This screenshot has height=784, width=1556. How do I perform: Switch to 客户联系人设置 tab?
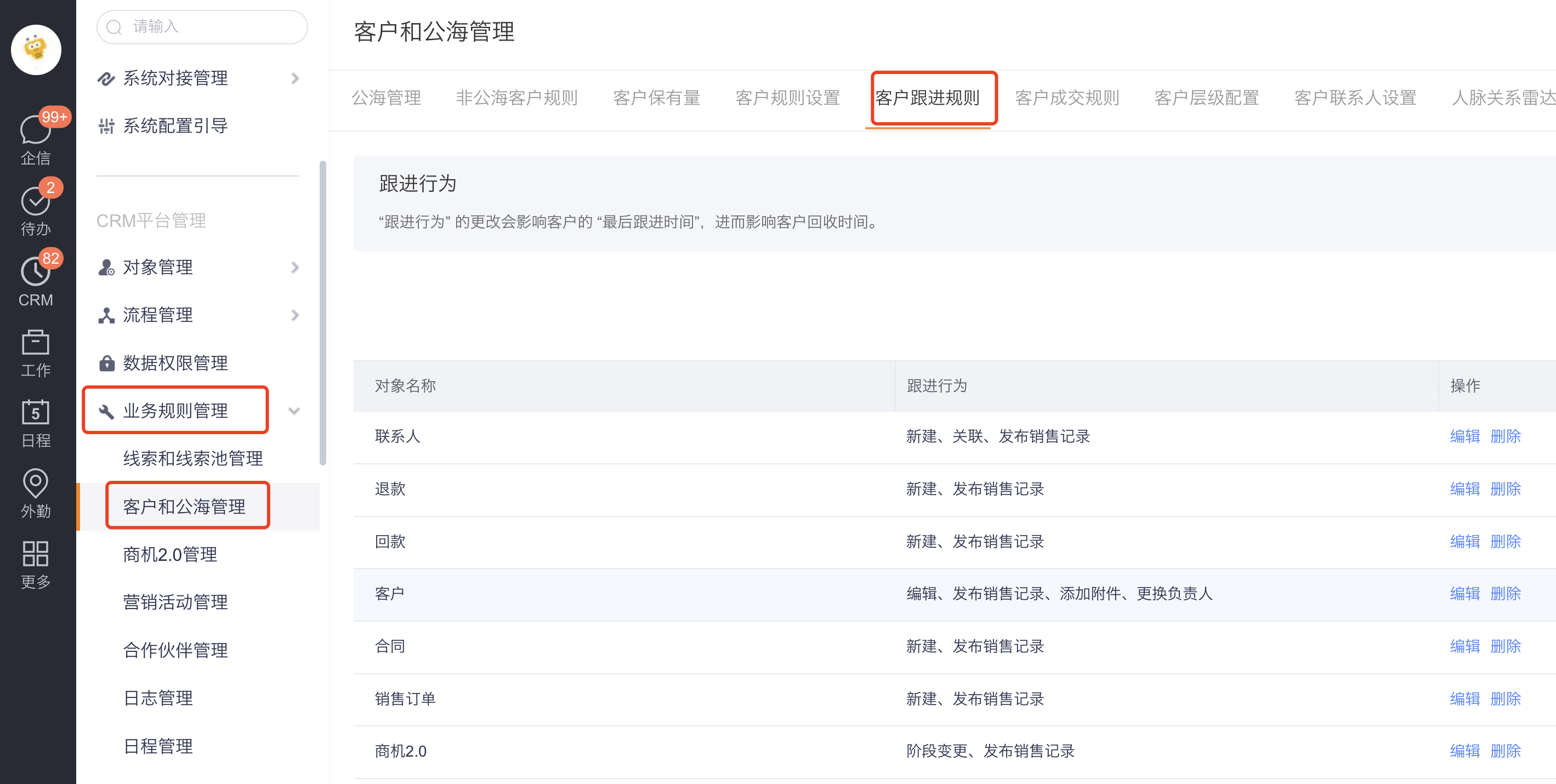pyautogui.click(x=1355, y=98)
